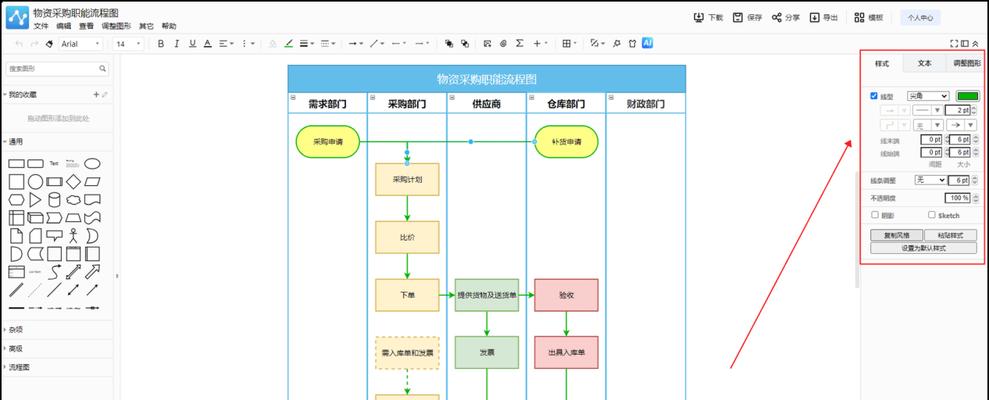The width and height of the screenshot is (989, 400).
Task: Select the cylinder shape in palette
Action: click(x=54, y=200)
